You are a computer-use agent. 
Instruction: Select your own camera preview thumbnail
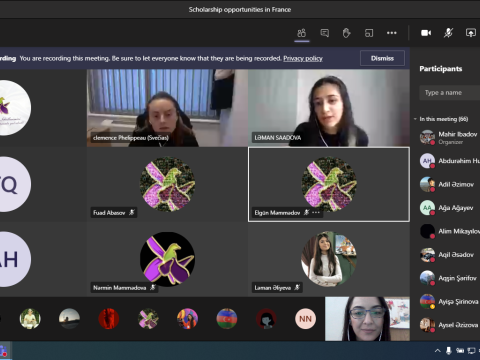[367, 319]
